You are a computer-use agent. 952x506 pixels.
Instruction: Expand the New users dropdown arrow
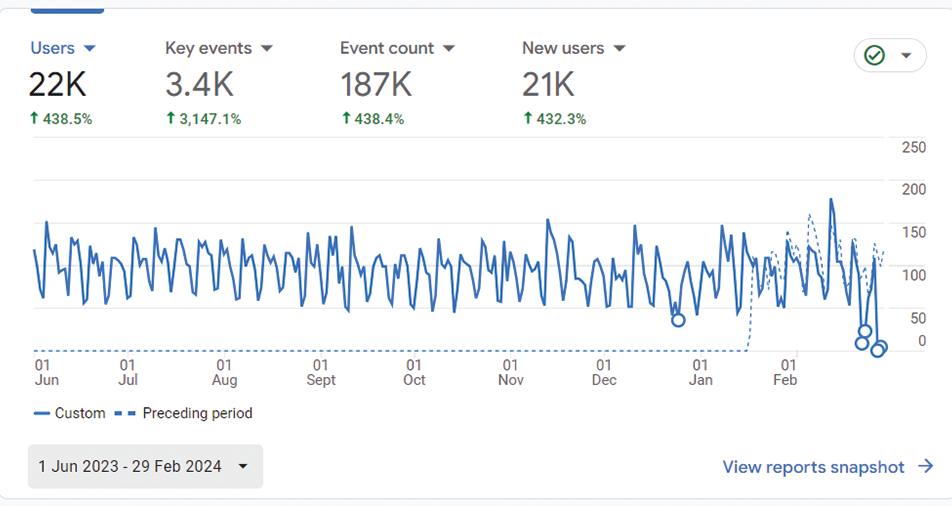tap(619, 49)
